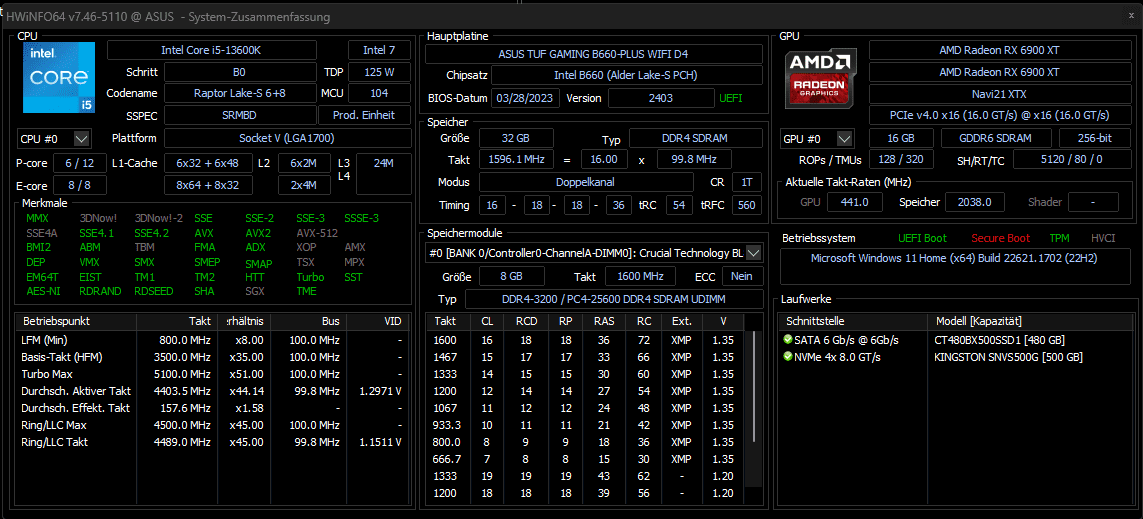Screen dimensions: 1143x519
Task: Click the ECC Nein field
Action: click(x=742, y=276)
